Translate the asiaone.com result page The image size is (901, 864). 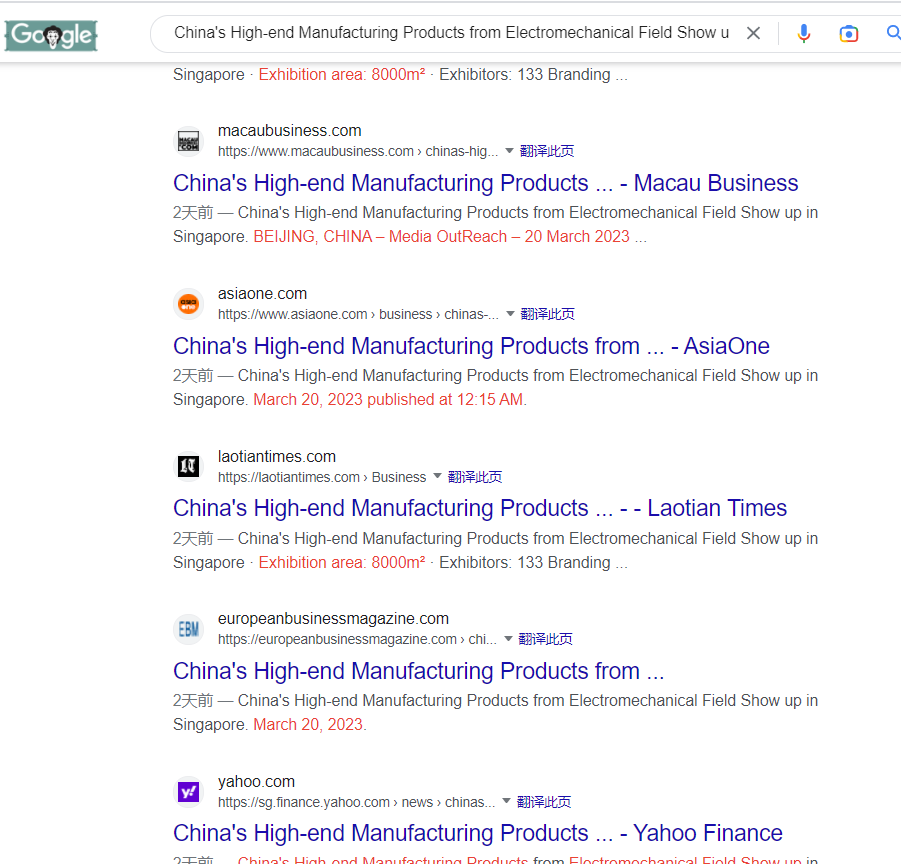[548, 314]
